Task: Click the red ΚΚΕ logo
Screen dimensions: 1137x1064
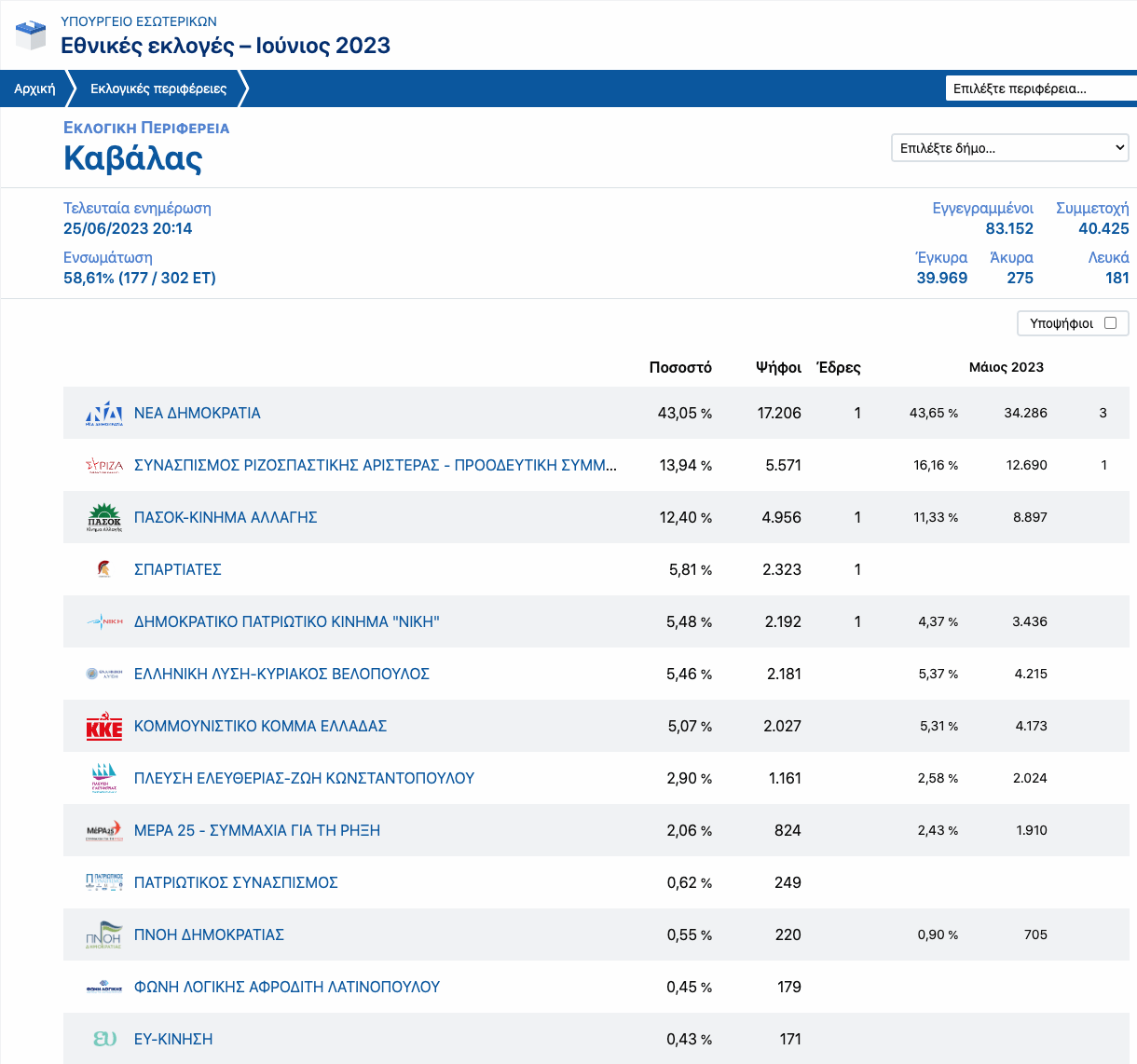Action: pyautogui.click(x=104, y=726)
